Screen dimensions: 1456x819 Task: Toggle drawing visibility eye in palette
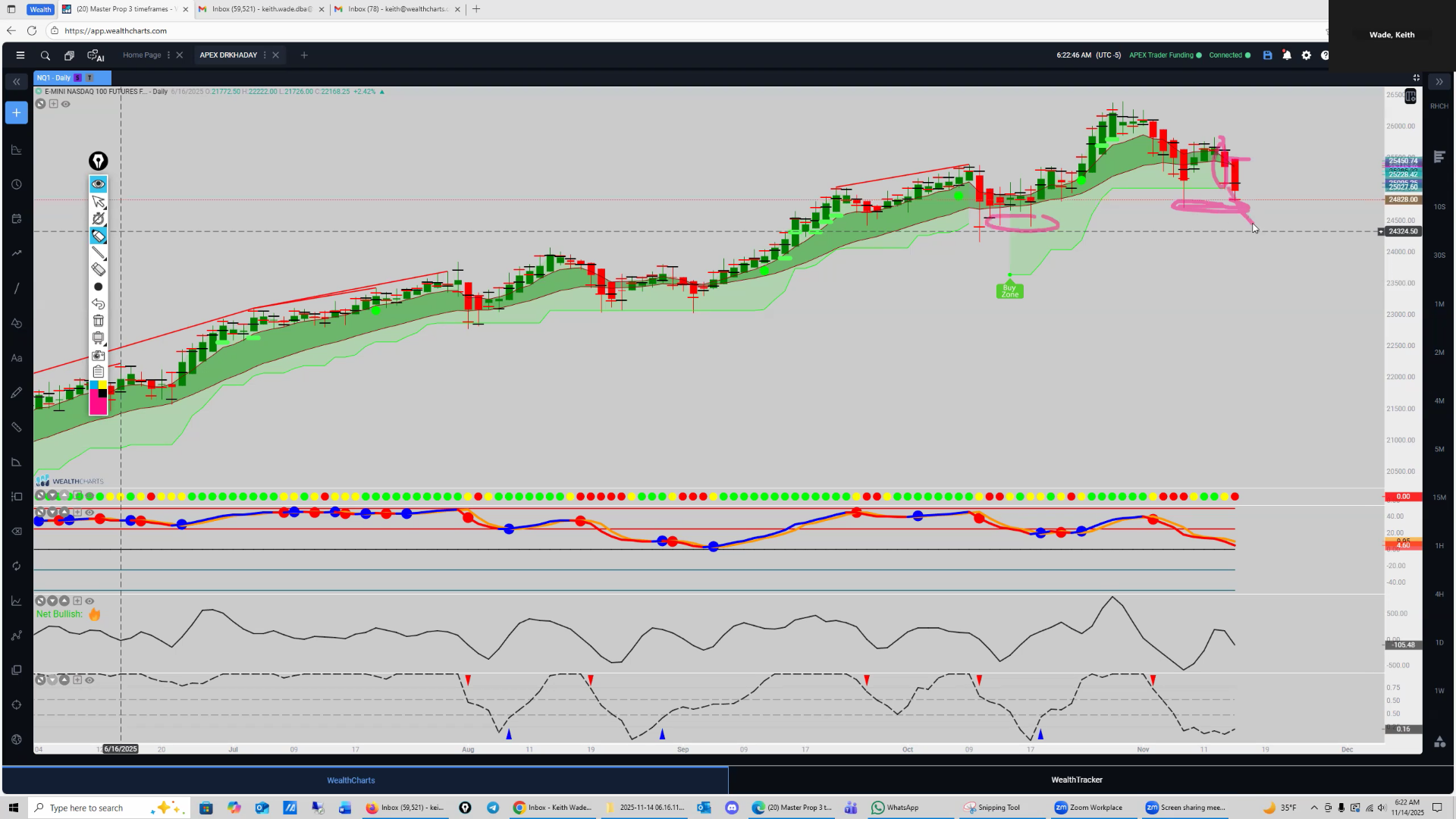(99, 184)
